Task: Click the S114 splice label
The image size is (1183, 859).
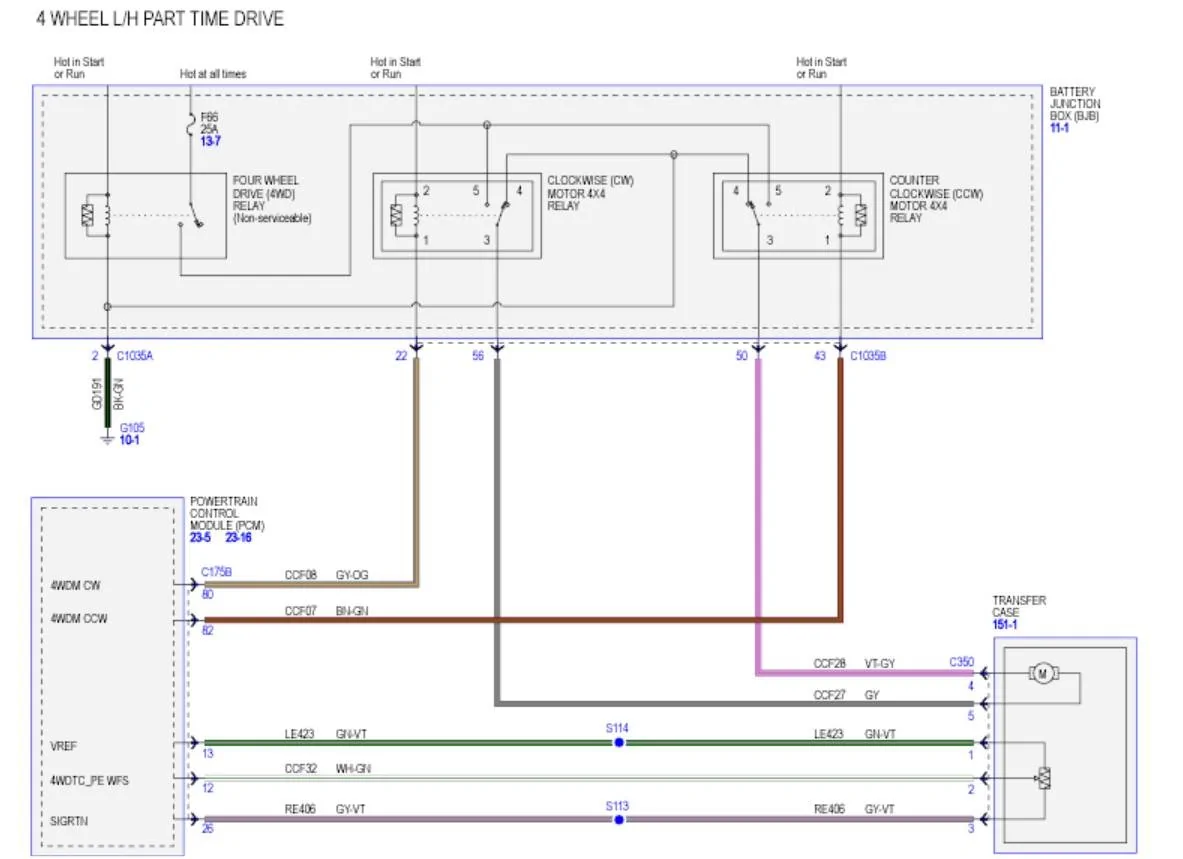Action: [x=617, y=728]
